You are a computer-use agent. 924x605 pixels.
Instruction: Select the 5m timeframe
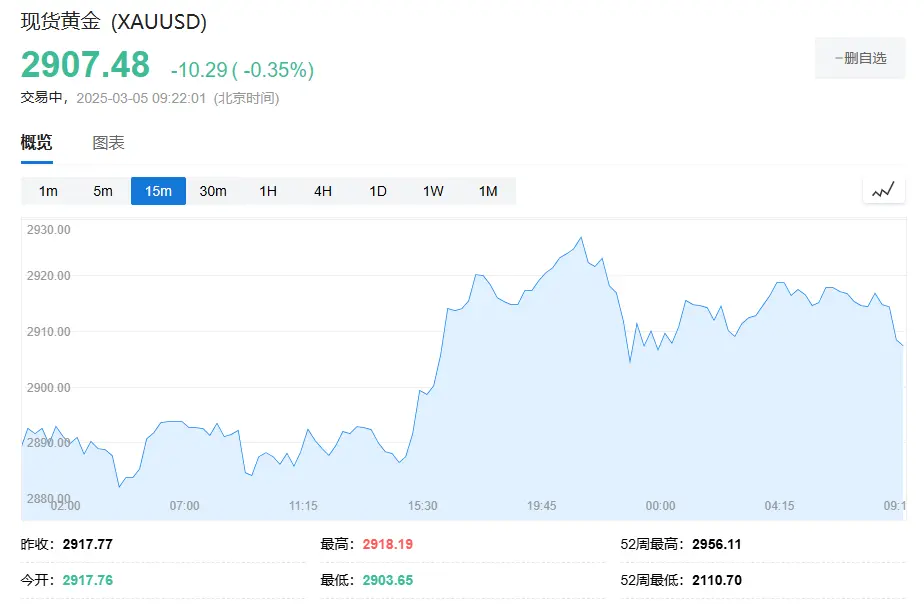103,191
